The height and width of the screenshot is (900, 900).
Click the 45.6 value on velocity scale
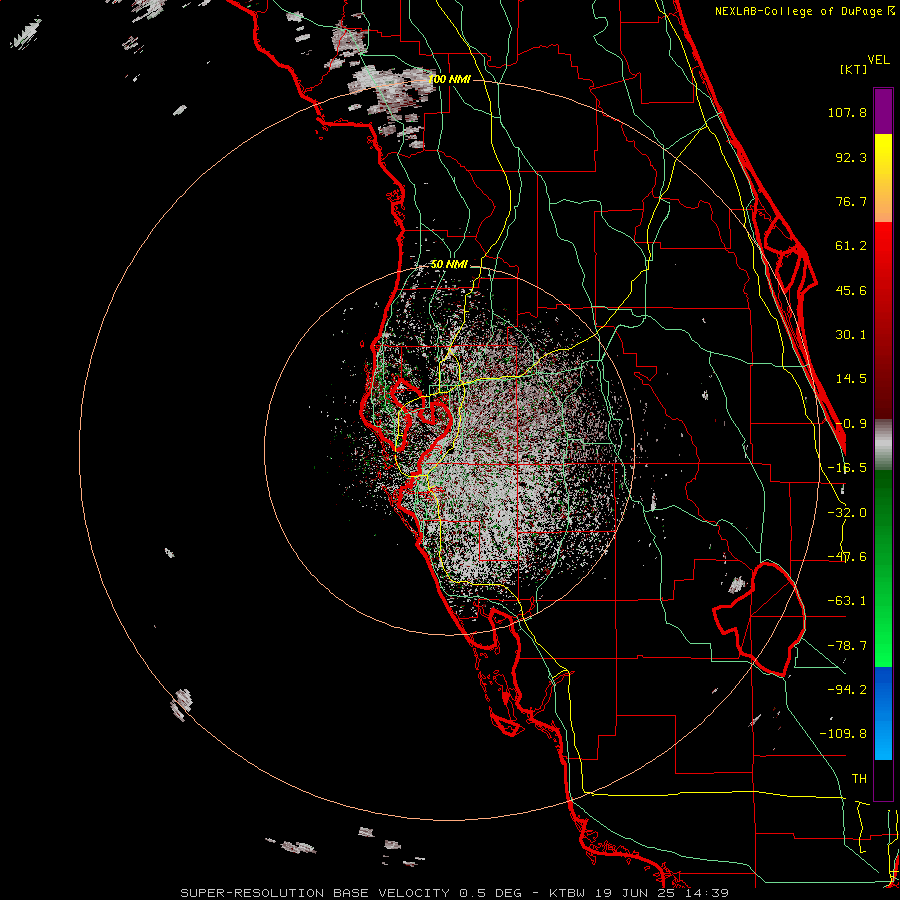(851, 290)
